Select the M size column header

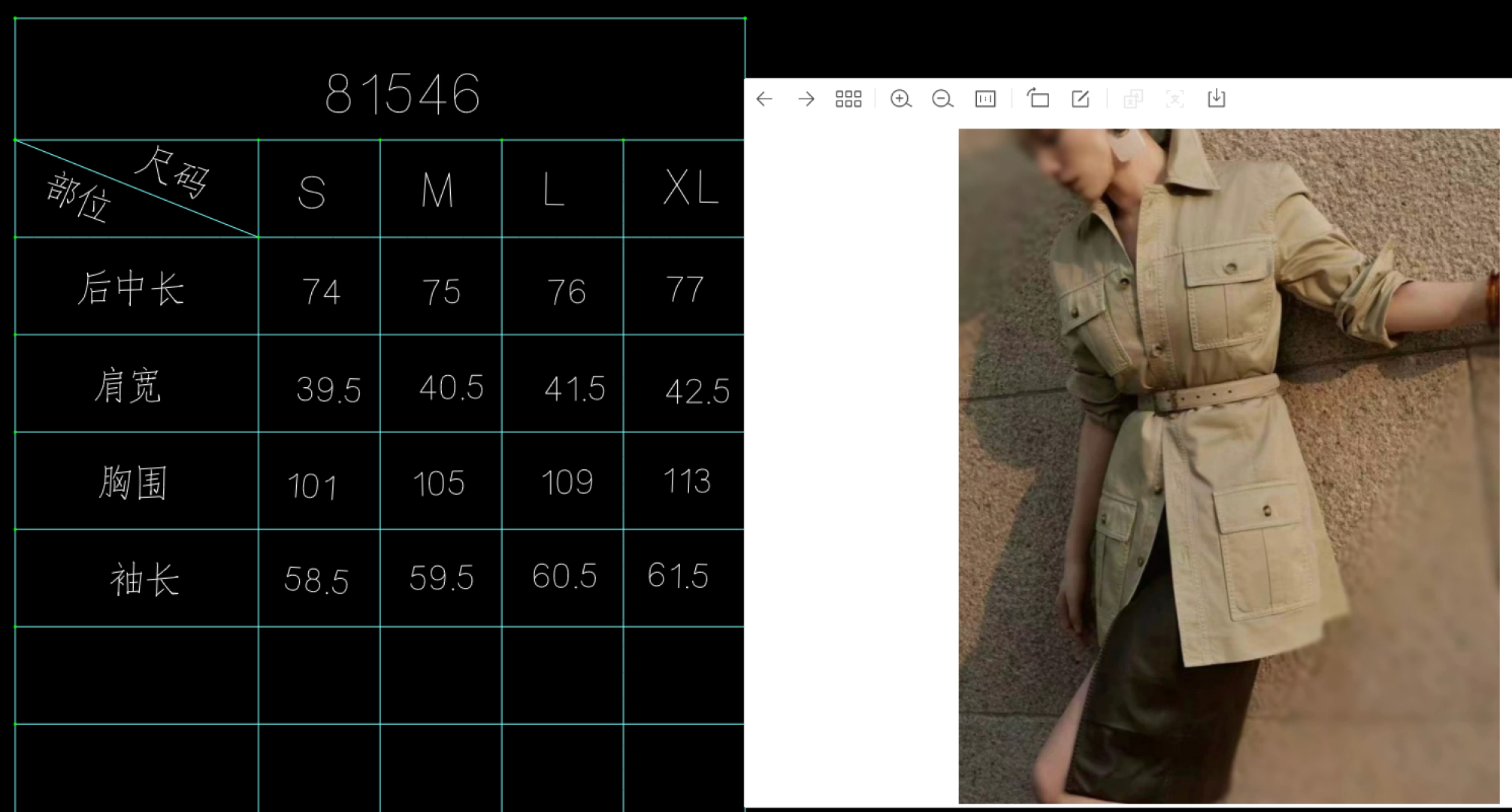[437, 190]
